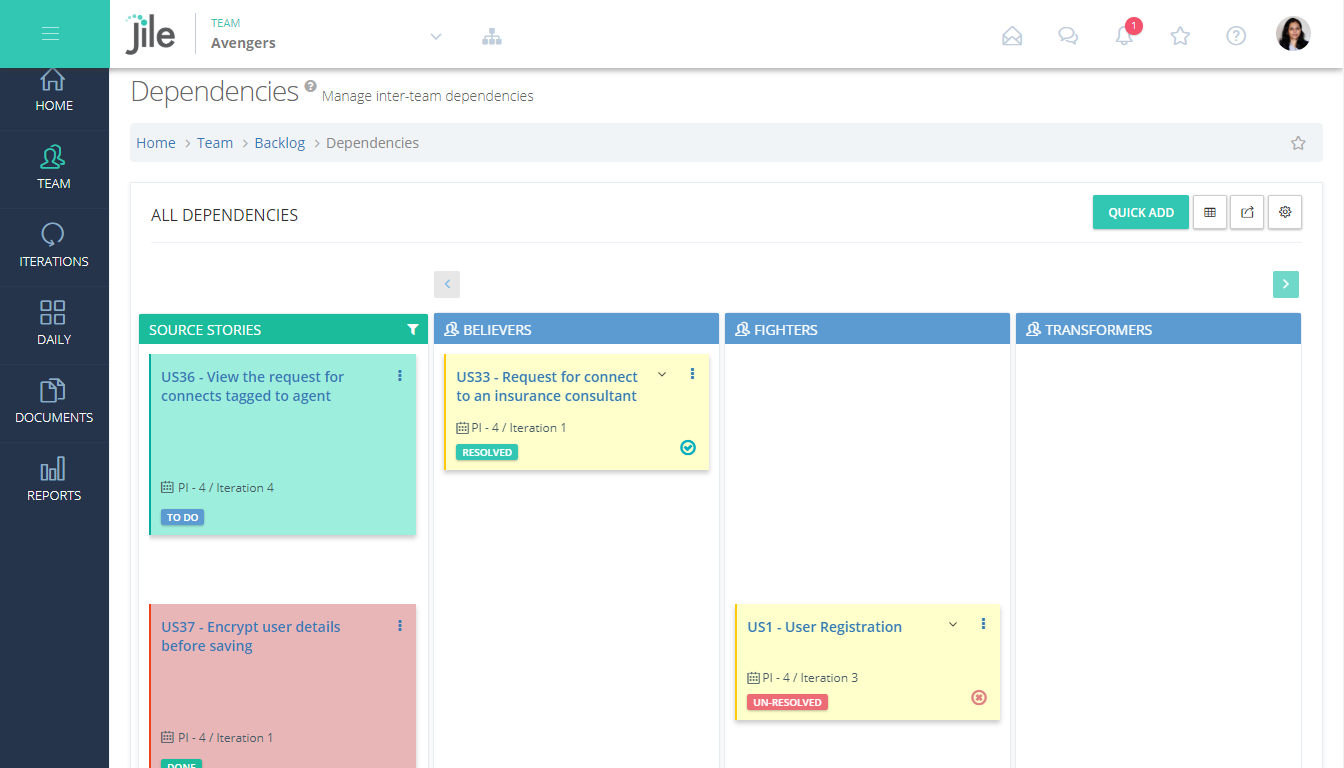Expand the Avengers team dropdown

pyautogui.click(x=436, y=37)
